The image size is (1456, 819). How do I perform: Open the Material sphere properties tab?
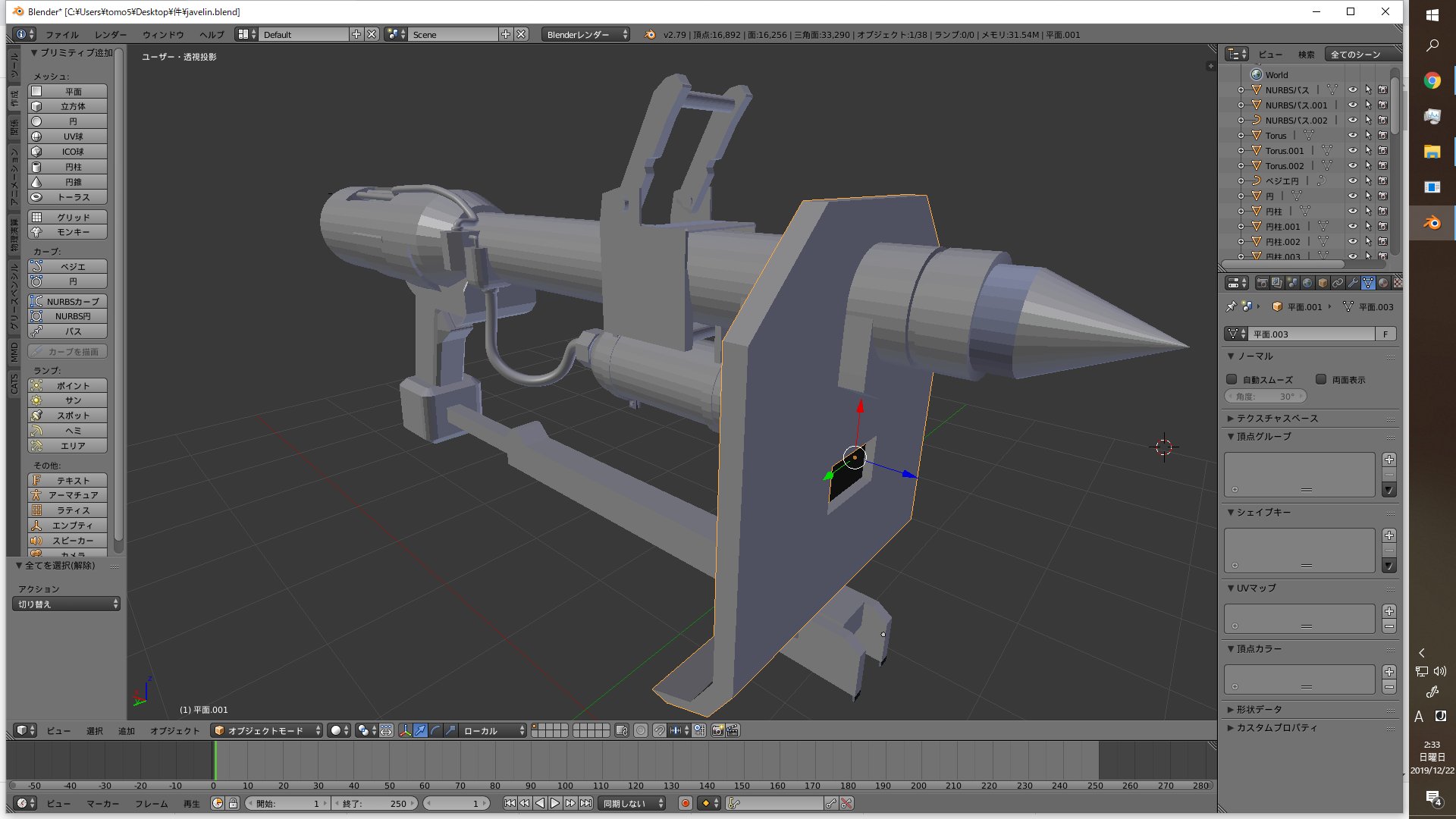[x=1383, y=283]
